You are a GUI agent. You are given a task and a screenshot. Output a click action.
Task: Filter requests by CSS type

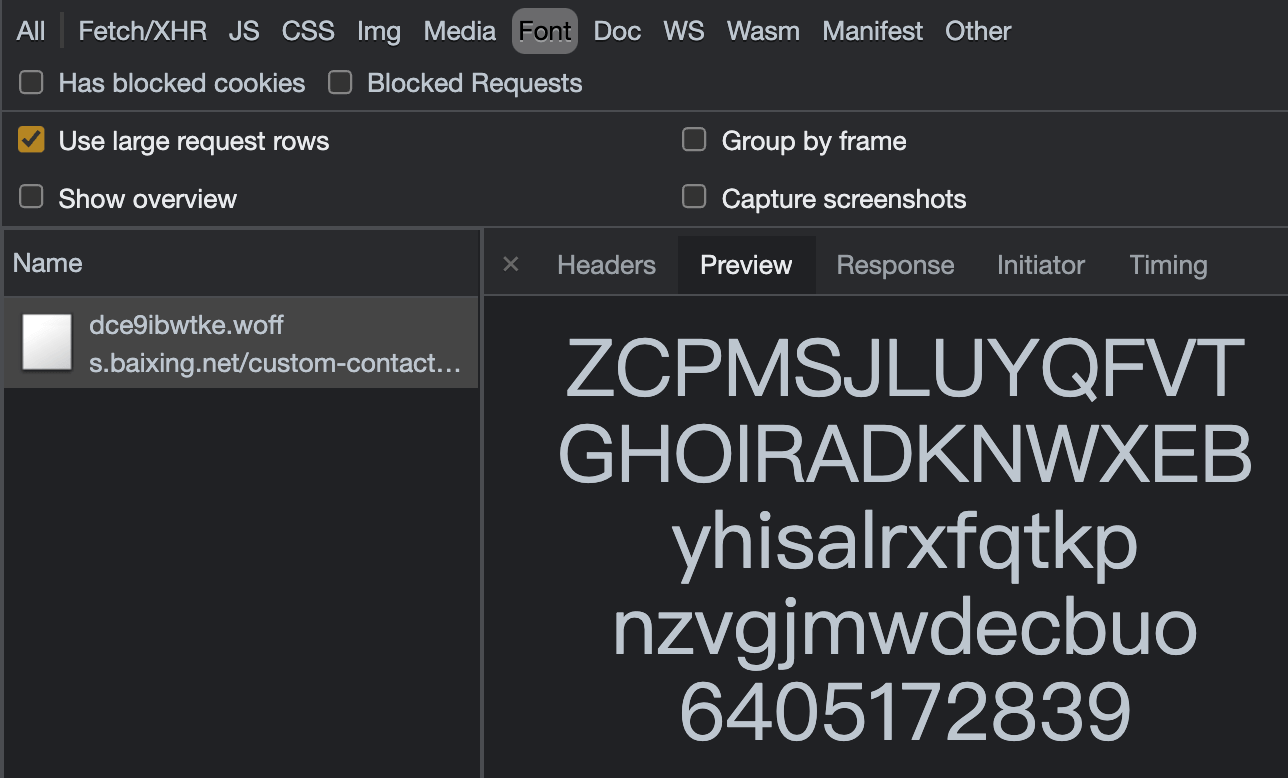(308, 31)
